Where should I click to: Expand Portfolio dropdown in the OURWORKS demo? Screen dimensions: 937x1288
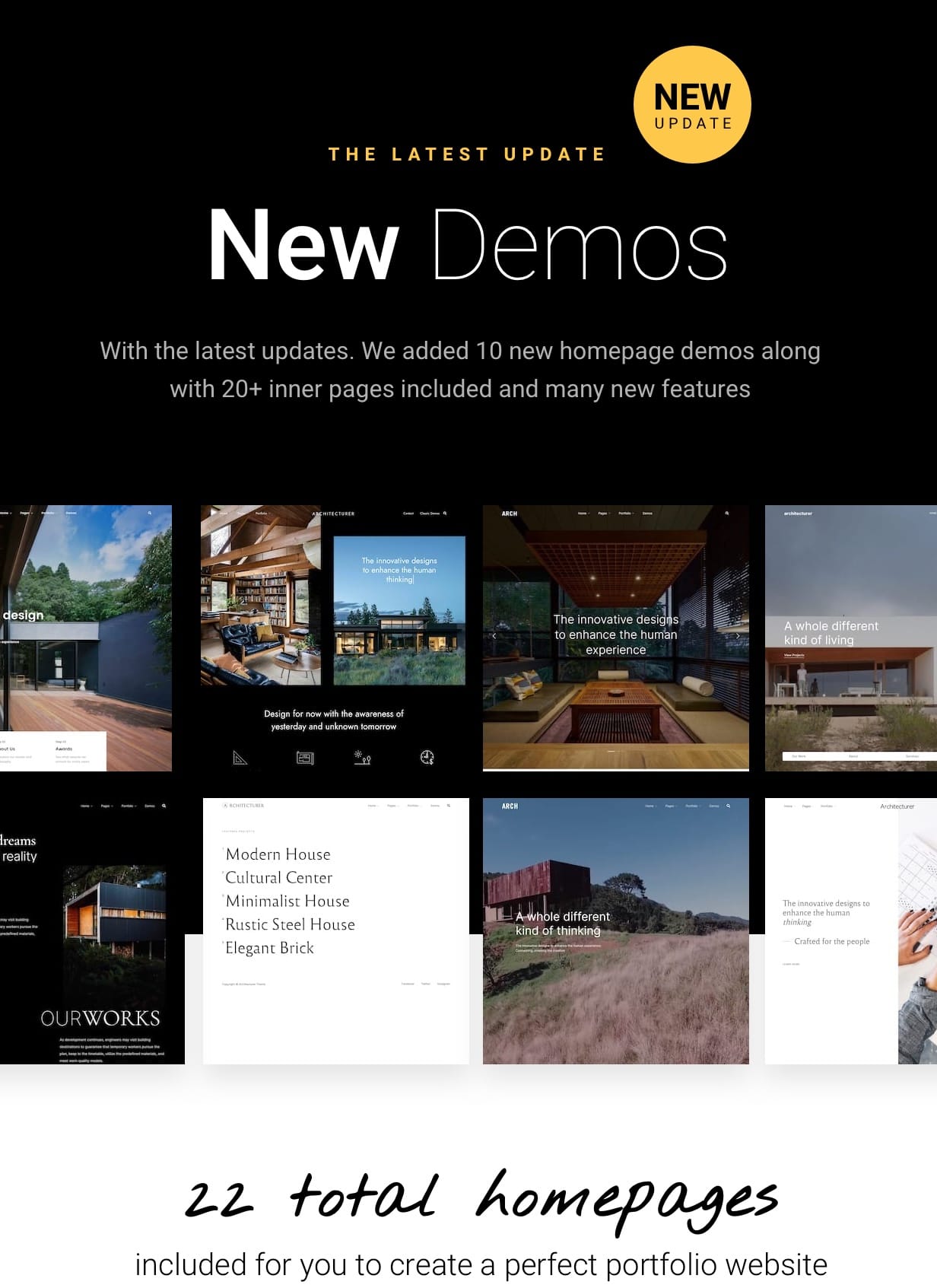click(x=129, y=806)
